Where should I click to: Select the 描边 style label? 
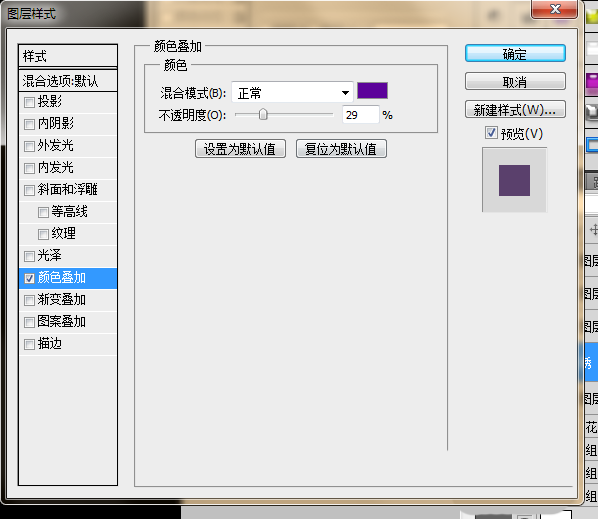[50, 344]
